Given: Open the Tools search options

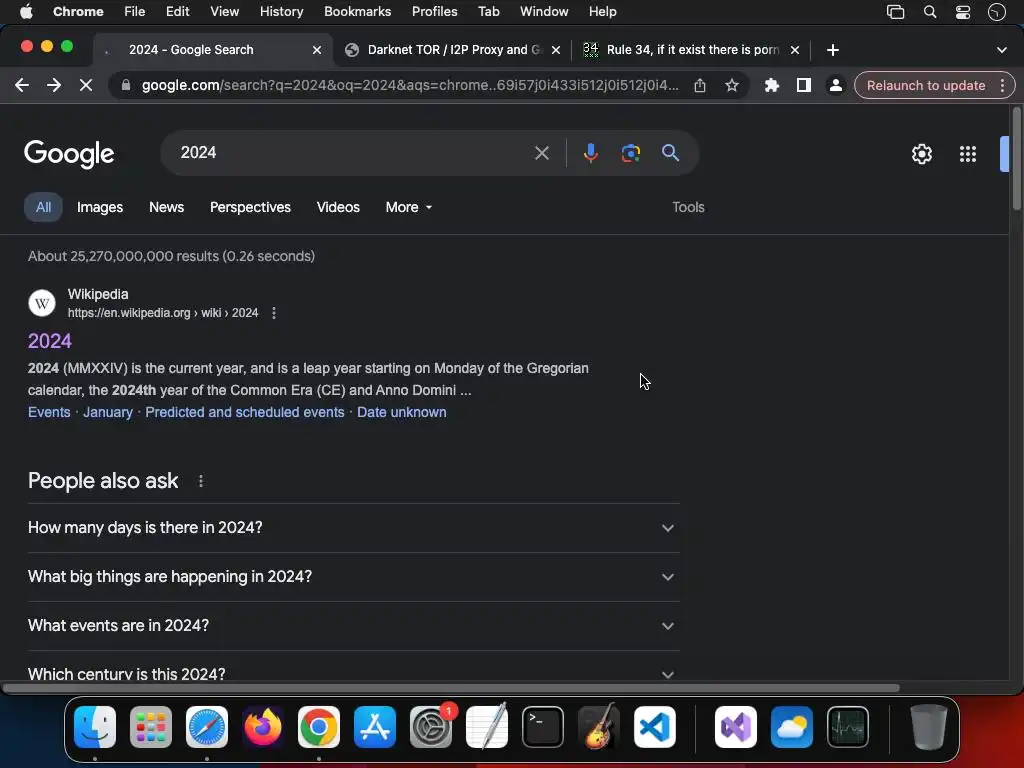Looking at the screenshot, I should (x=688, y=207).
